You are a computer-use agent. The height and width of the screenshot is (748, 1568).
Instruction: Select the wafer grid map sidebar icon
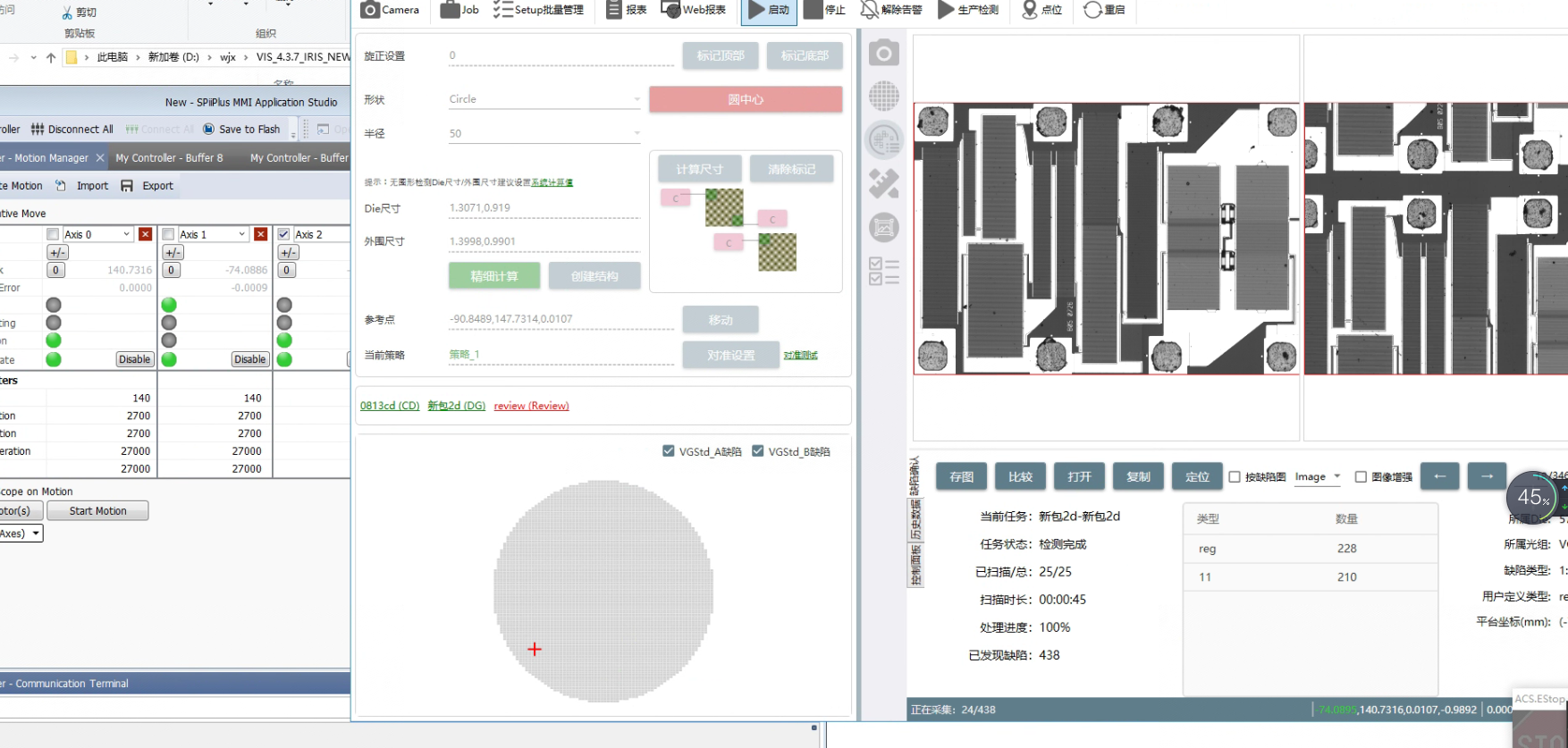tap(884, 97)
